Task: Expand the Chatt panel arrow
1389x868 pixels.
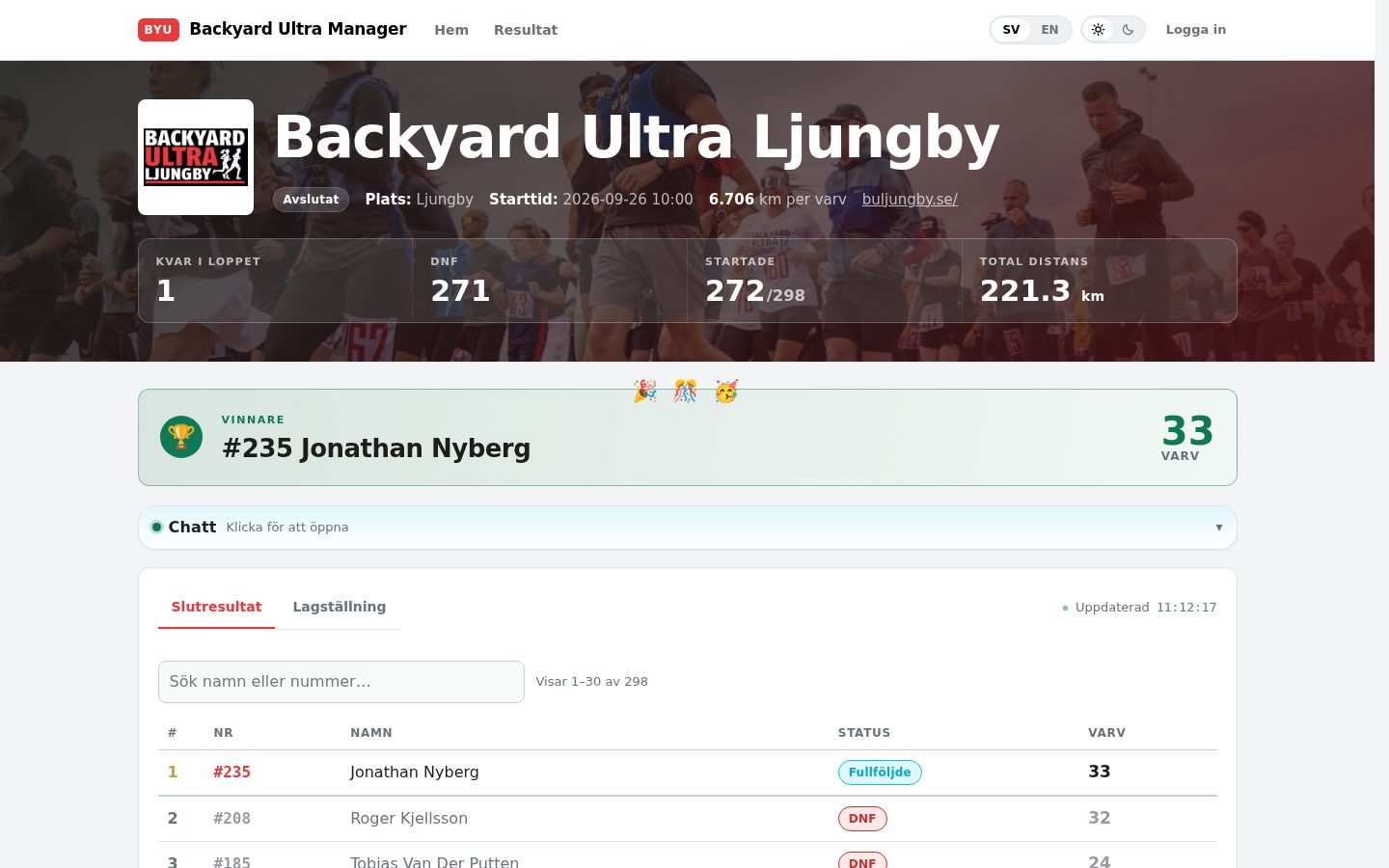Action: (x=1219, y=528)
